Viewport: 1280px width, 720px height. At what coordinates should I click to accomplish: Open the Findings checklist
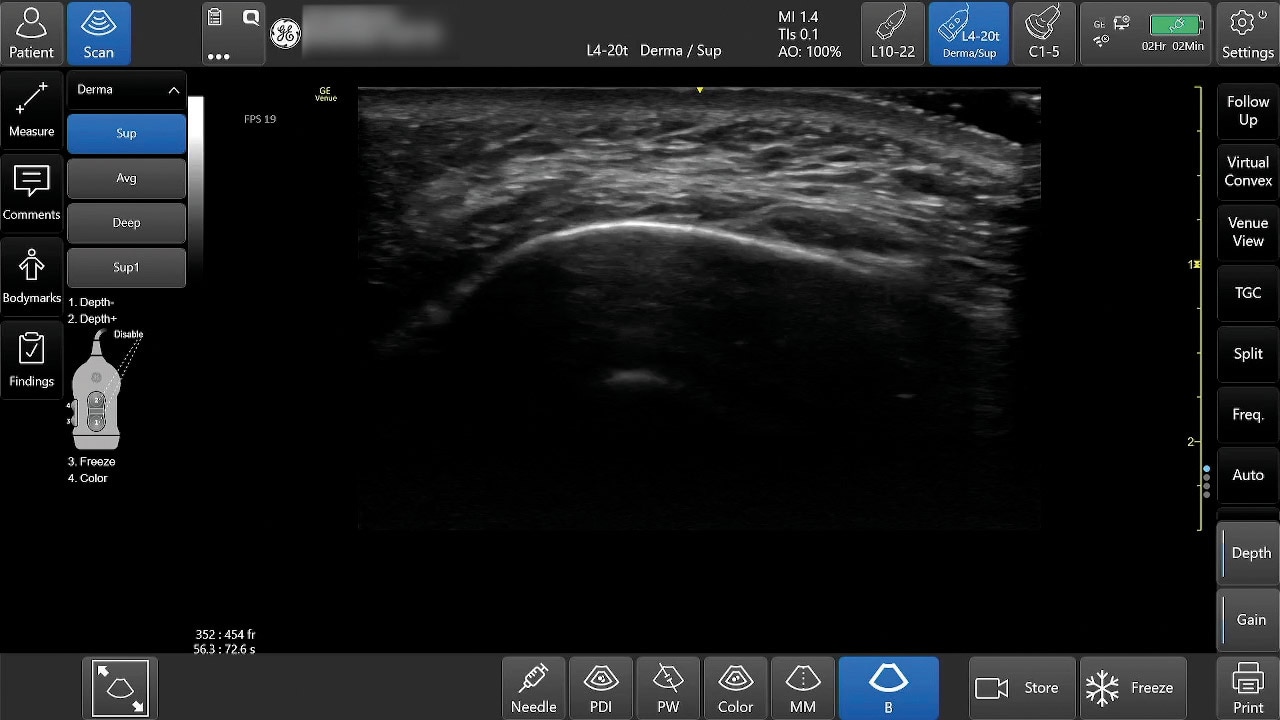(x=31, y=360)
